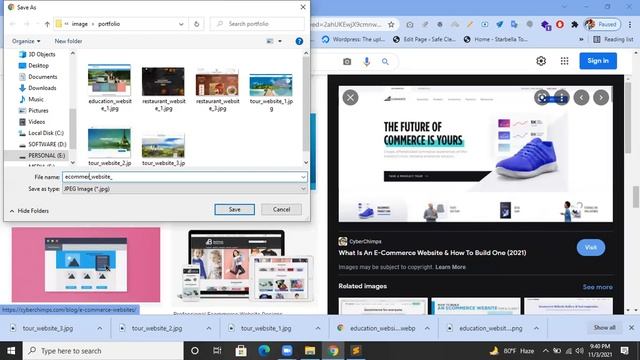Click the dialog Help question mark icon
The width and height of the screenshot is (640, 360).
[299, 41]
